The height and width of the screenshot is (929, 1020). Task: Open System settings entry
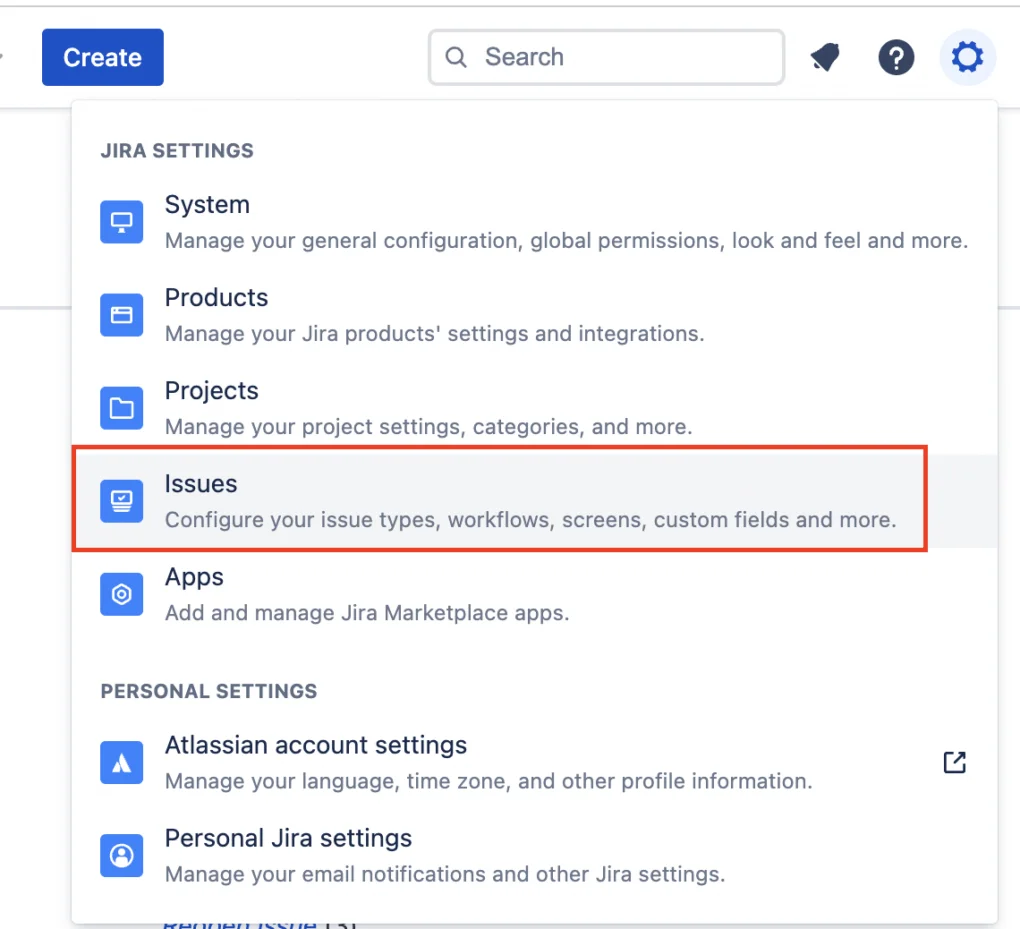535,222
